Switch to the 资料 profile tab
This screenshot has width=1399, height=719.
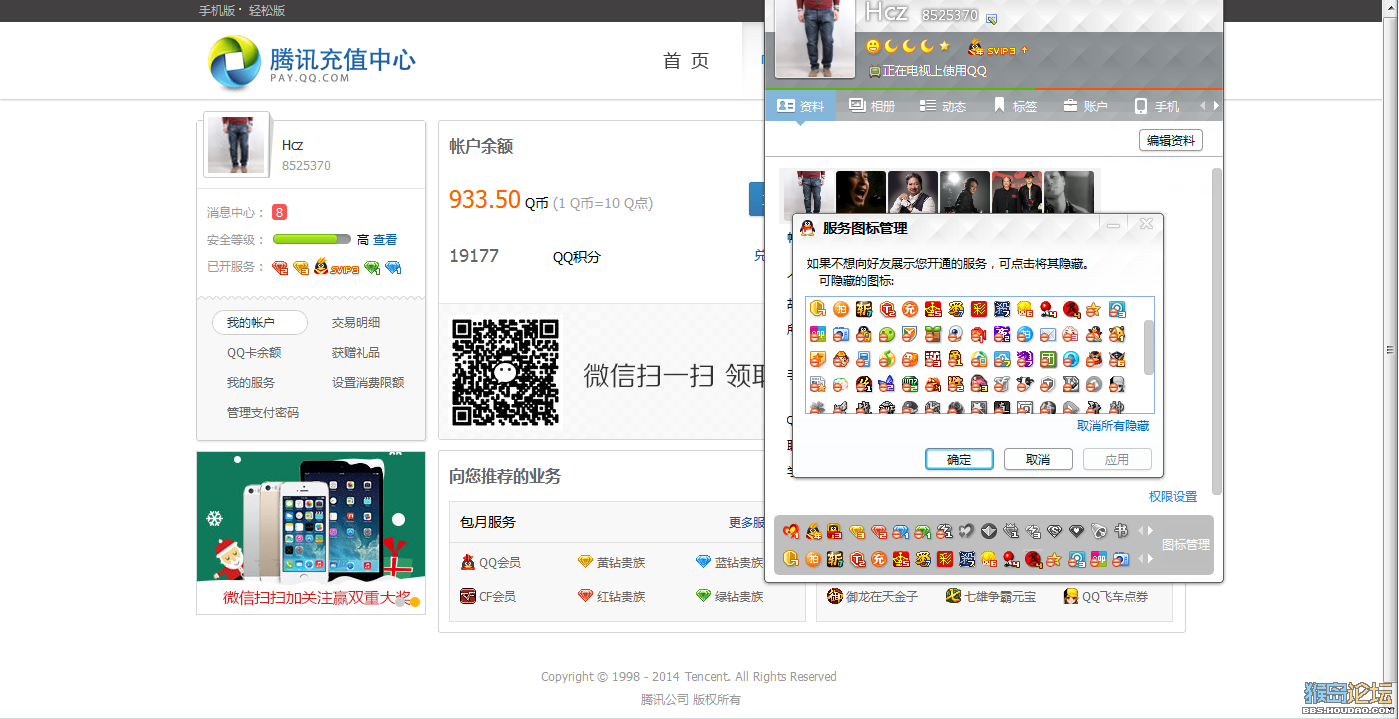click(x=801, y=106)
